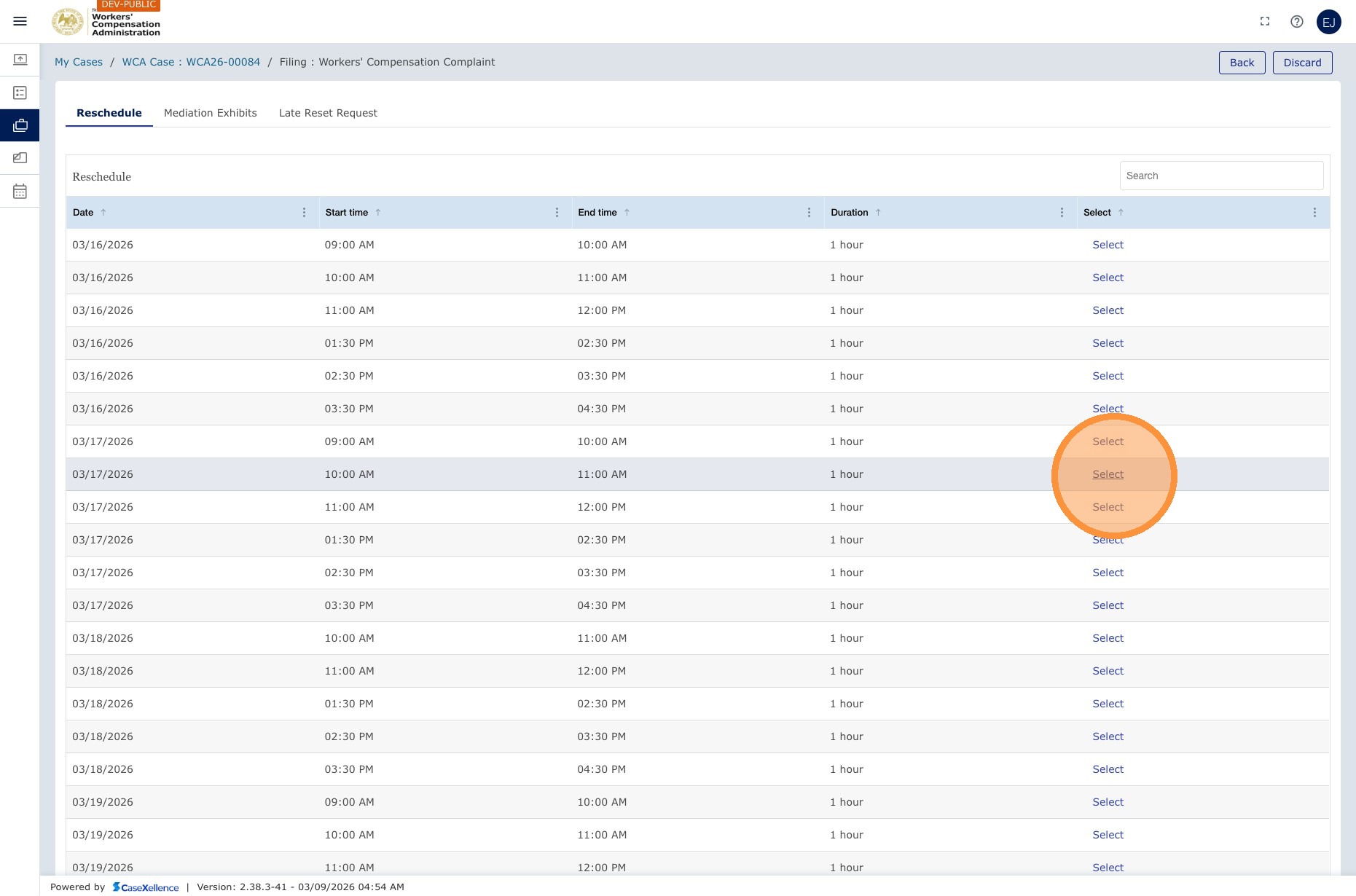The image size is (1356, 896).
Task: Click the Workers' Compensation Administration logo
Action: (x=106, y=23)
